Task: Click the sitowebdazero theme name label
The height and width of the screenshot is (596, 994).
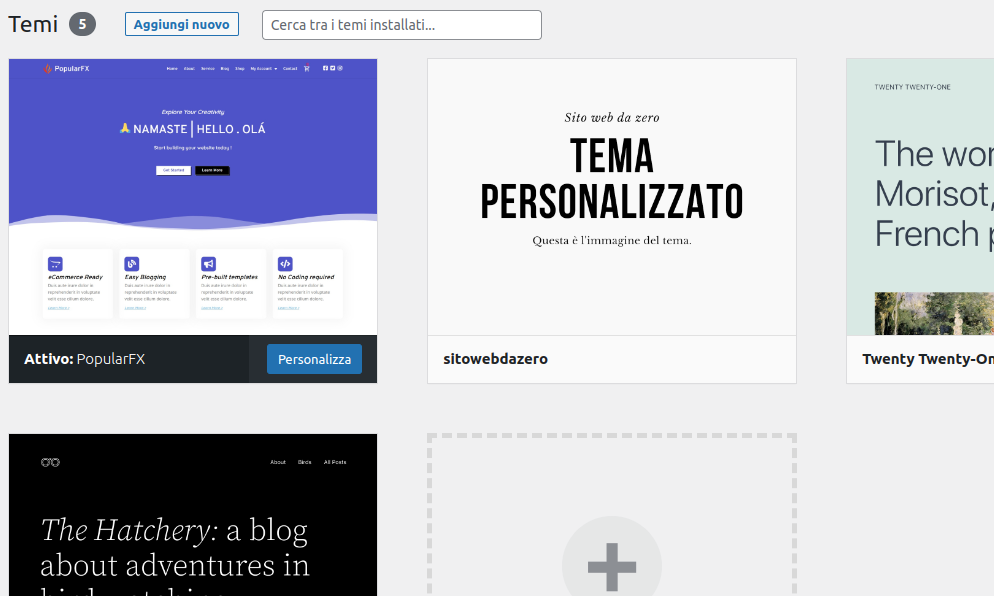Action: [495, 359]
